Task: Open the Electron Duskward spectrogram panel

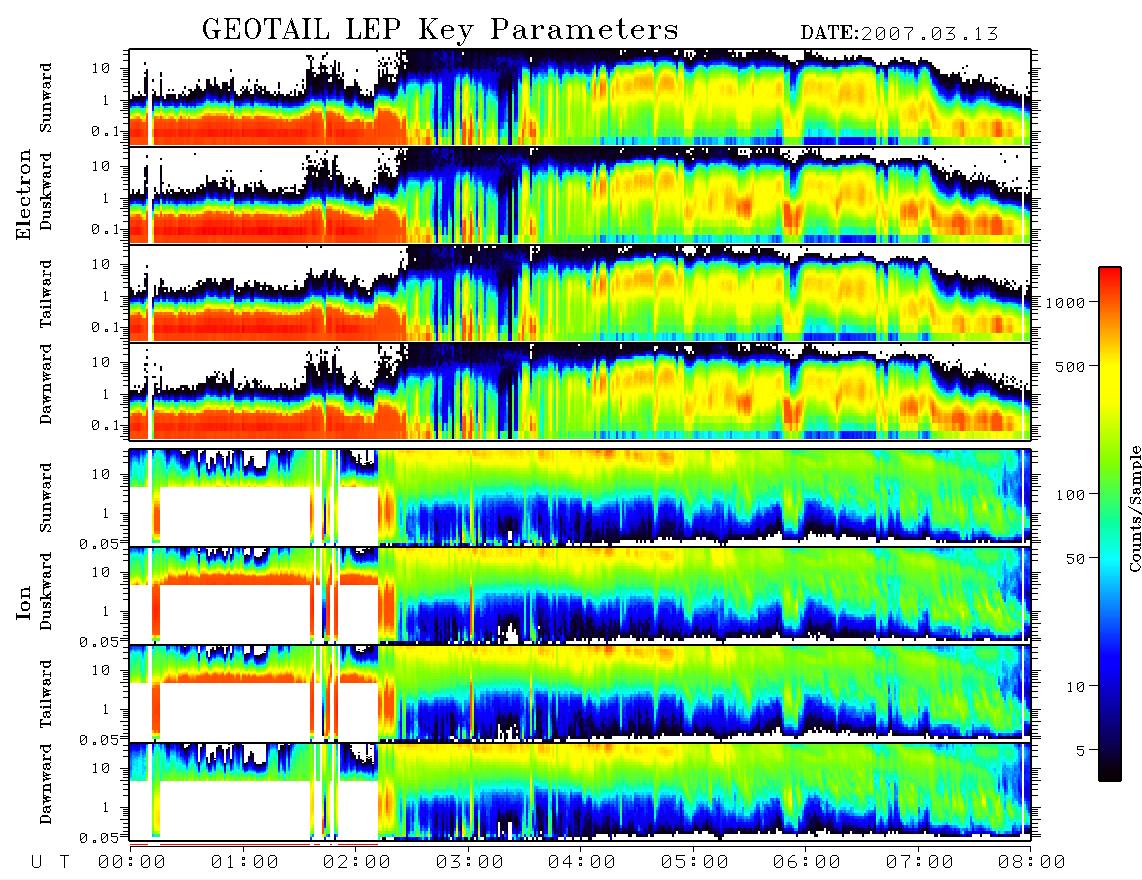Action: click(580, 195)
